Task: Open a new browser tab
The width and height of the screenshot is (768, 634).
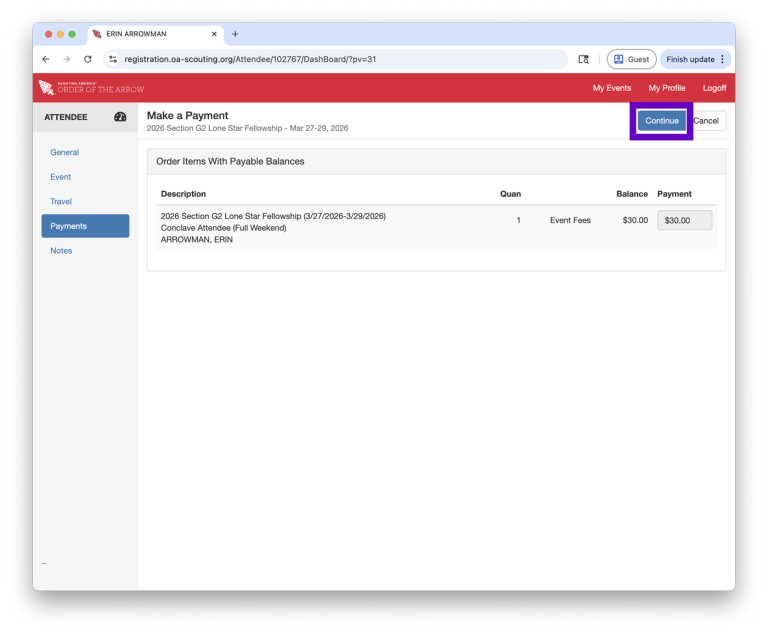Action: 235,34
